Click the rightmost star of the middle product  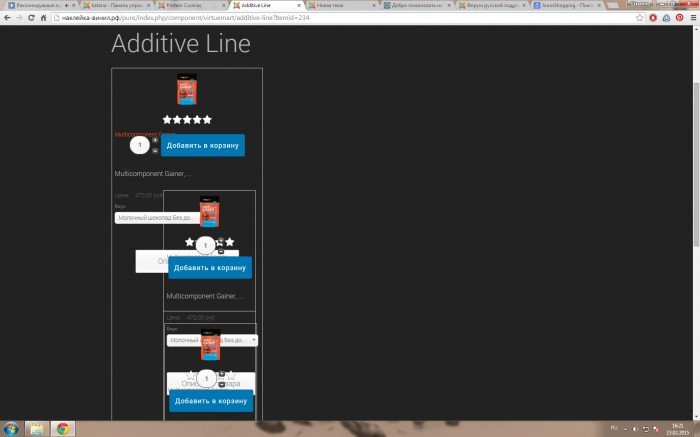[229, 242]
